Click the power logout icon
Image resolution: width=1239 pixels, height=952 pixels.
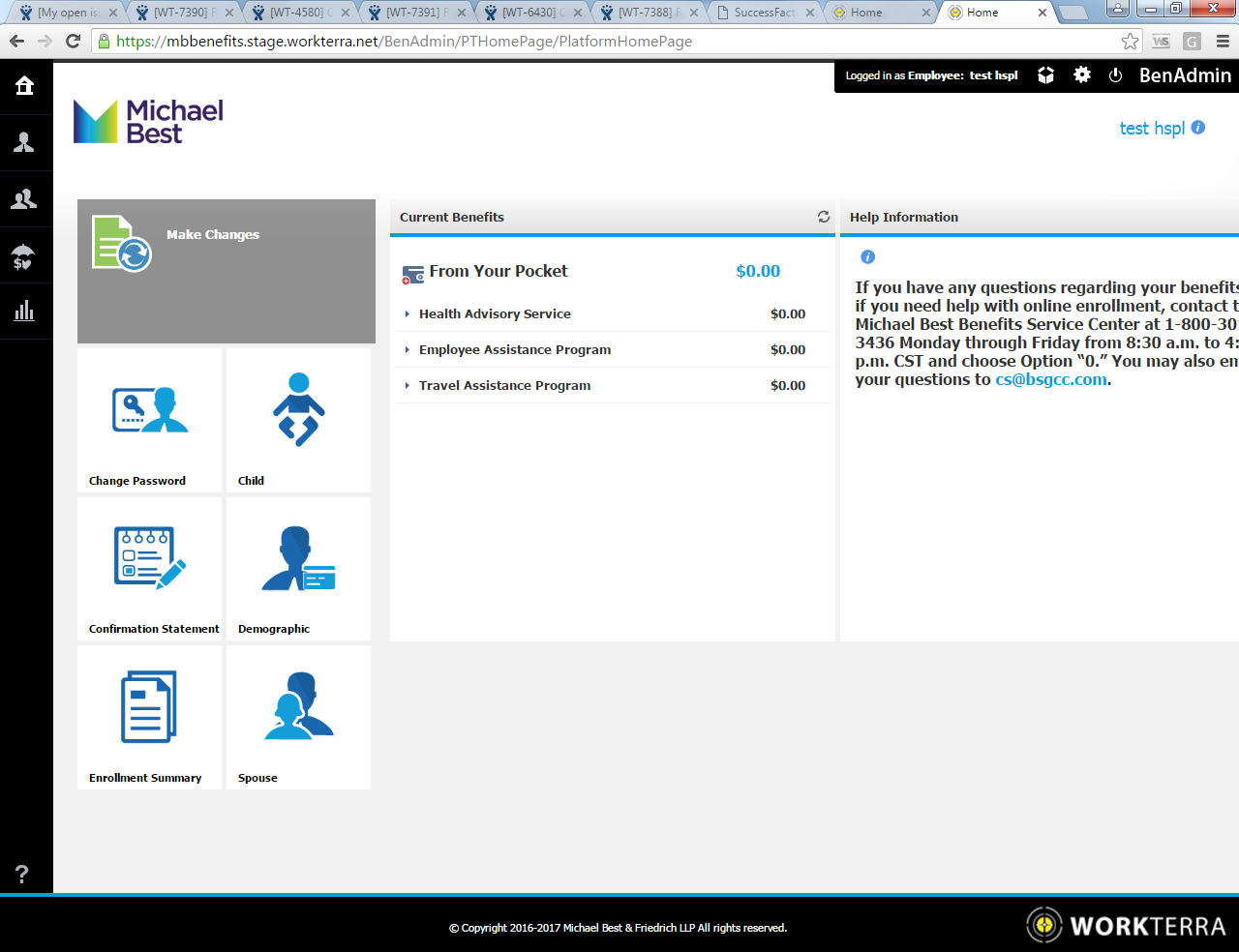pos(1115,75)
